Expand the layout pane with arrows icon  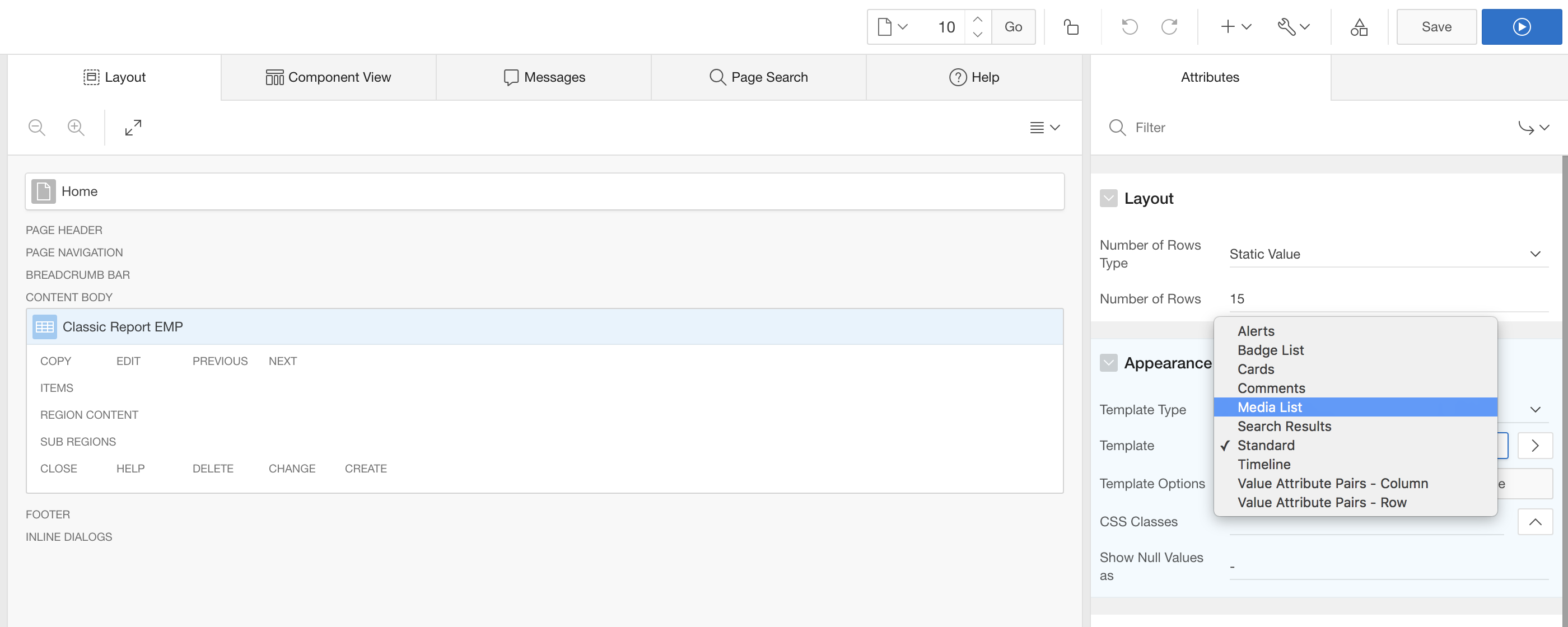(x=133, y=128)
